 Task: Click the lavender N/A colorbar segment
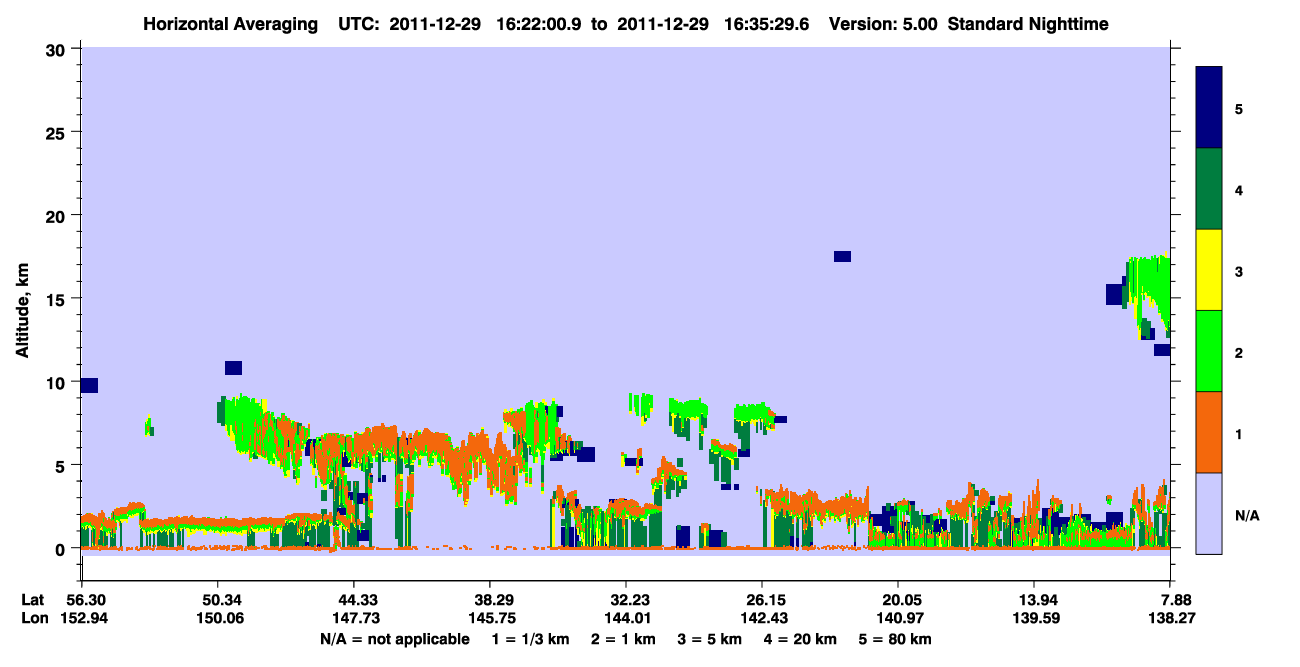[x=1209, y=513]
